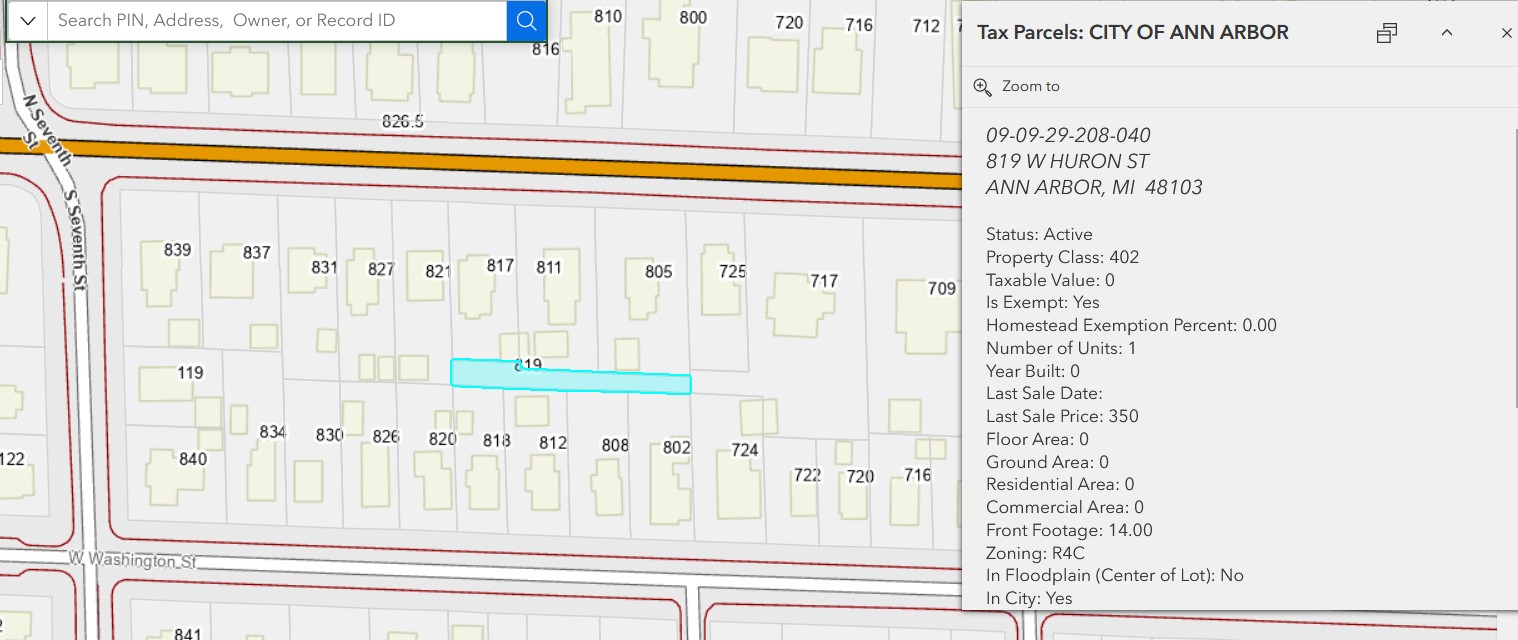1518x640 pixels.
Task: Click the parcel labeled 826.5
Action: 403,121
